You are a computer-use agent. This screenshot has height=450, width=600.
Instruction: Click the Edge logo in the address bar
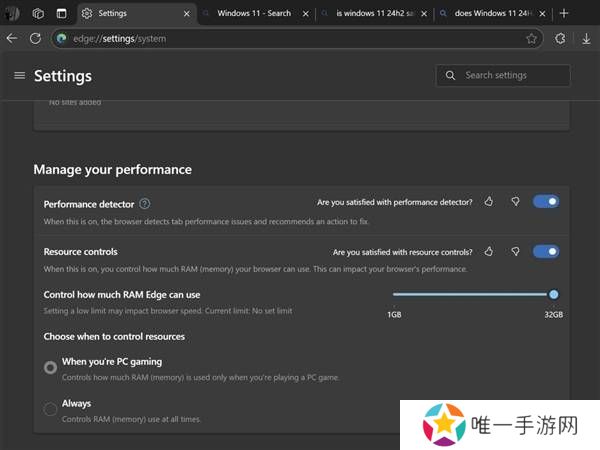tap(61, 38)
